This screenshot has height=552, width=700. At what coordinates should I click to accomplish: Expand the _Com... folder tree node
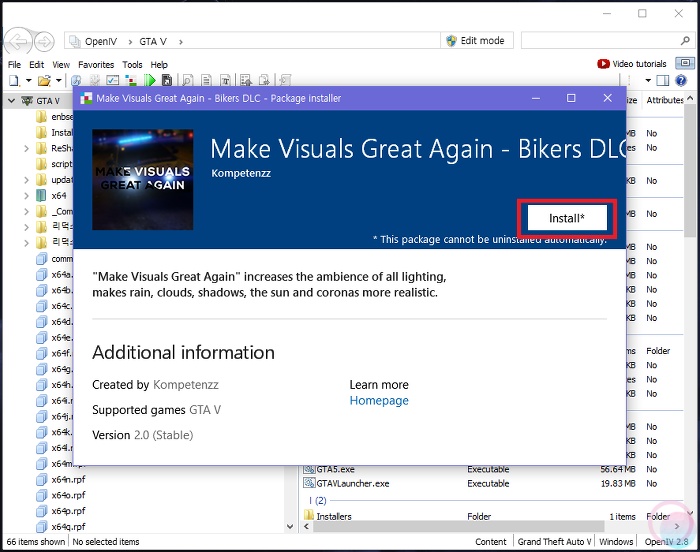click(x=26, y=212)
